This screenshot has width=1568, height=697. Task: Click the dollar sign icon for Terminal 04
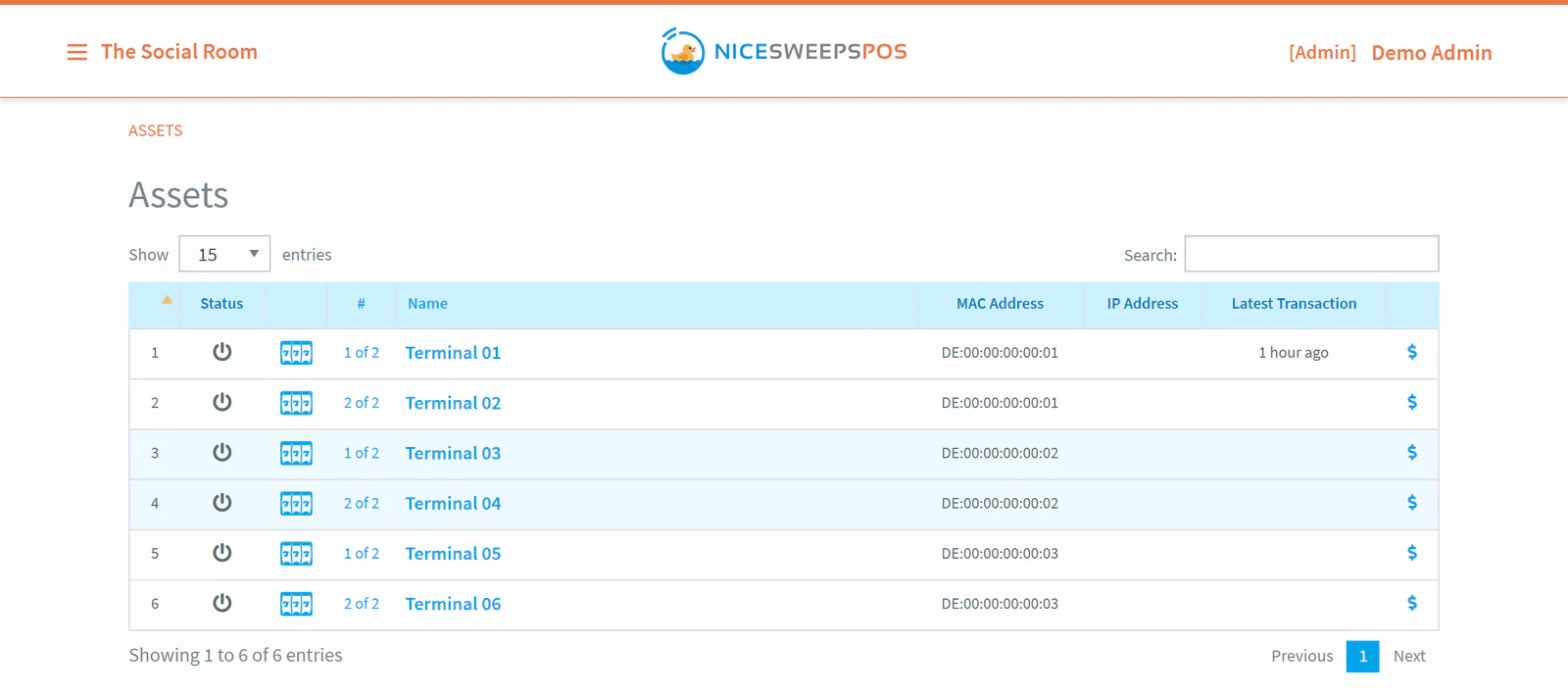(1412, 503)
